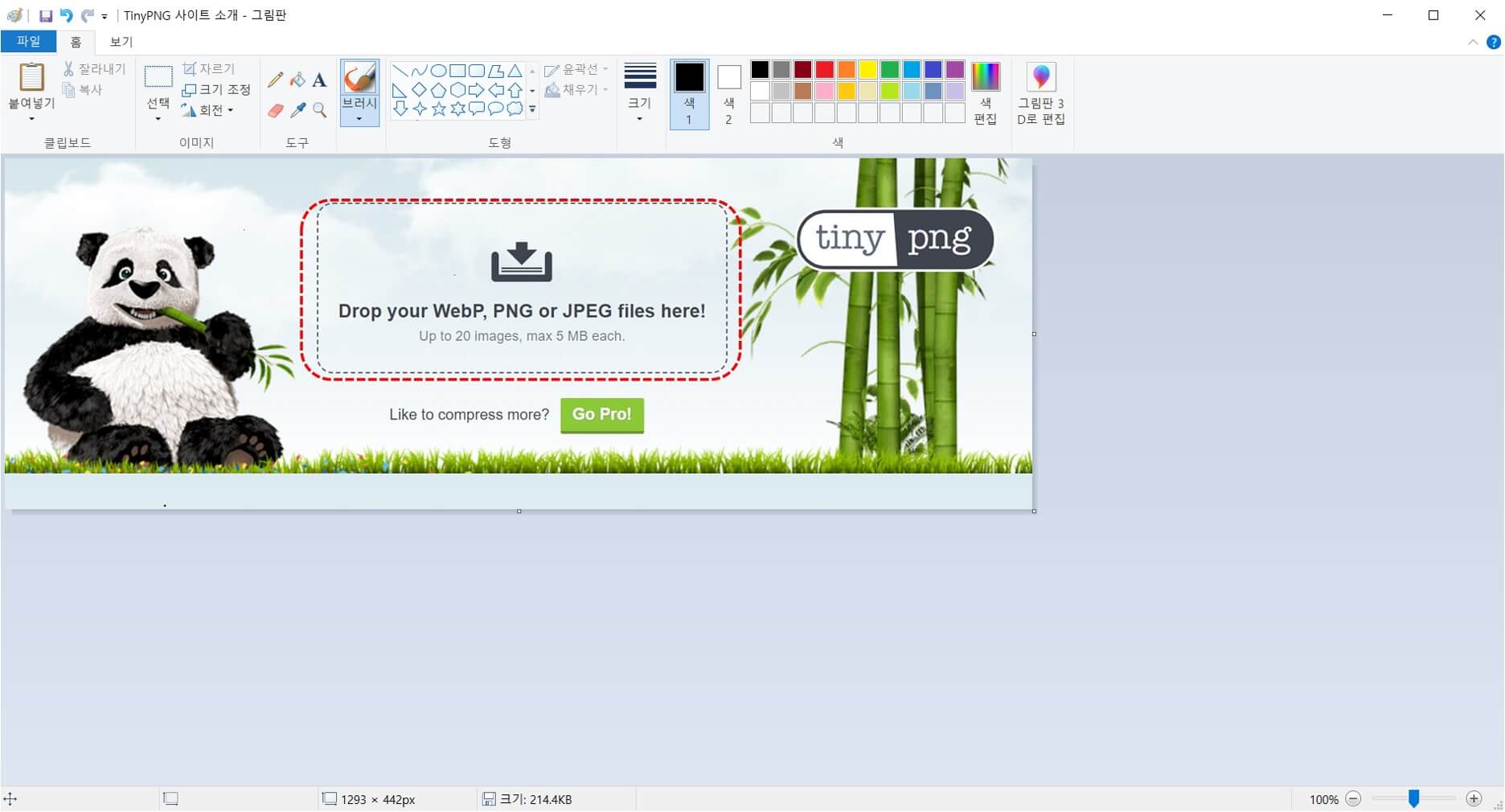Image resolution: width=1505 pixels, height=812 pixels.
Task: Click the Undo arrow in the title bar
Action: [x=67, y=15]
